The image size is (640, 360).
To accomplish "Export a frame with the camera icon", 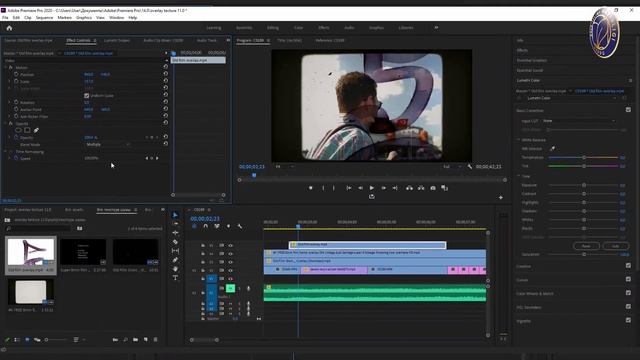I will coord(433,188).
